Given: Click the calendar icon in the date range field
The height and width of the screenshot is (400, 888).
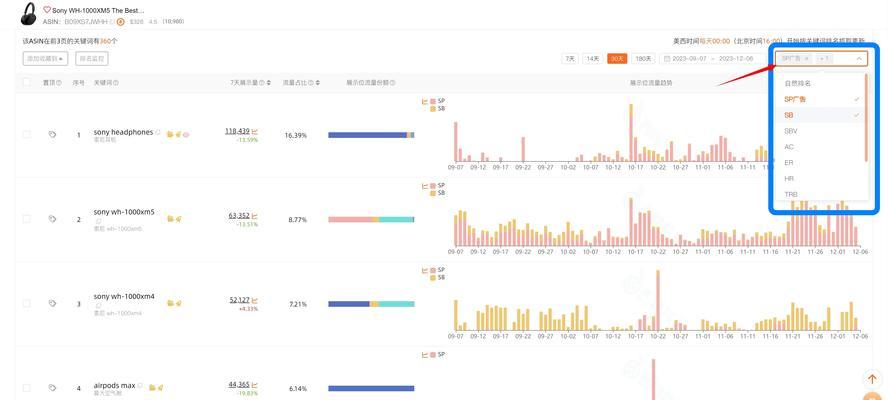Looking at the screenshot, I should point(668,58).
